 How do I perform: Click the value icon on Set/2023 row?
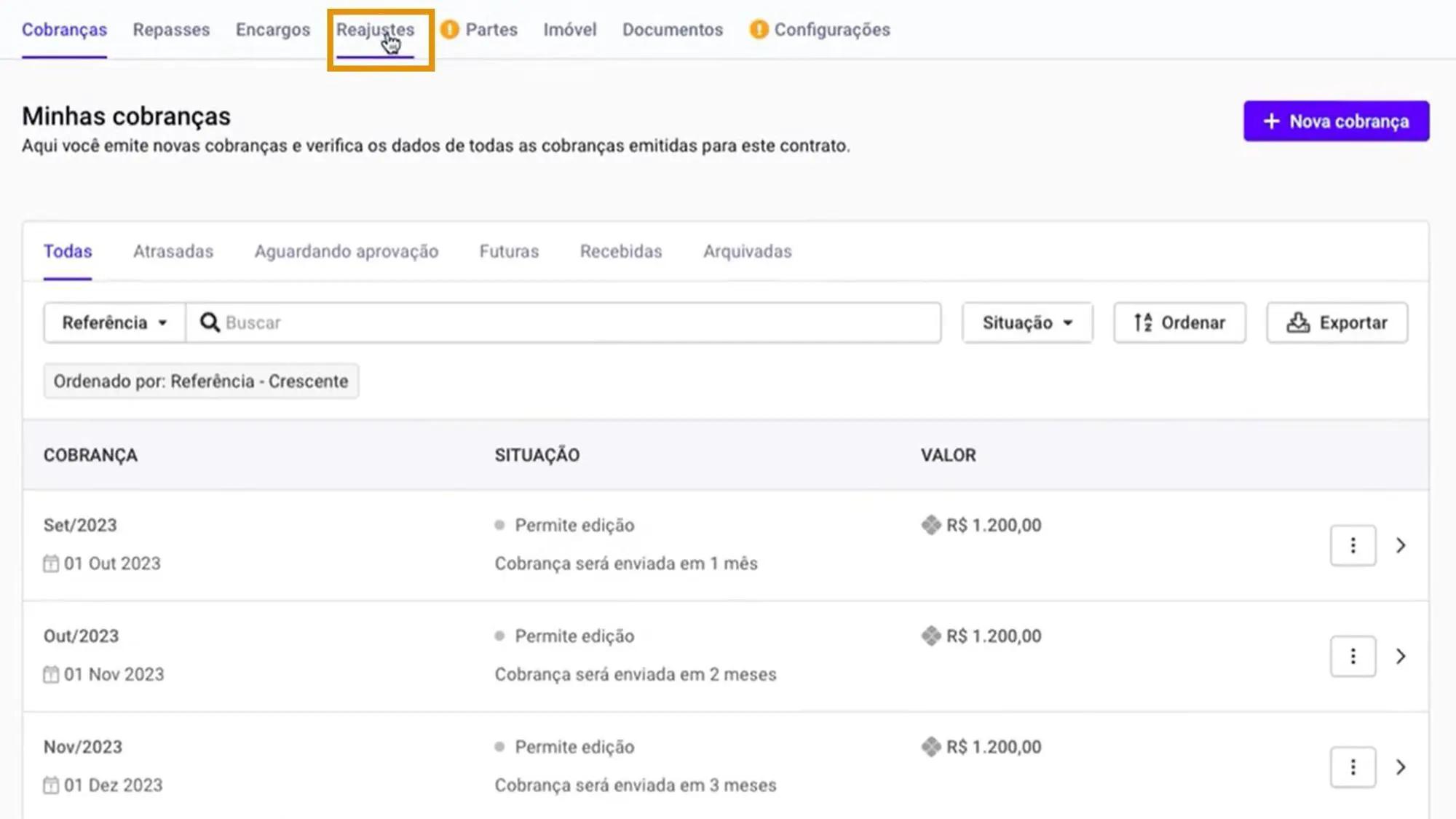click(931, 525)
